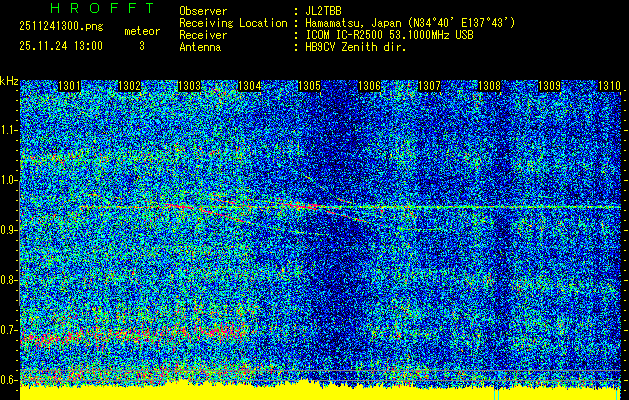The width and height of the screenshot is (629, 400).
Task: Click the 1303 time marker
Action: (189, 86)
